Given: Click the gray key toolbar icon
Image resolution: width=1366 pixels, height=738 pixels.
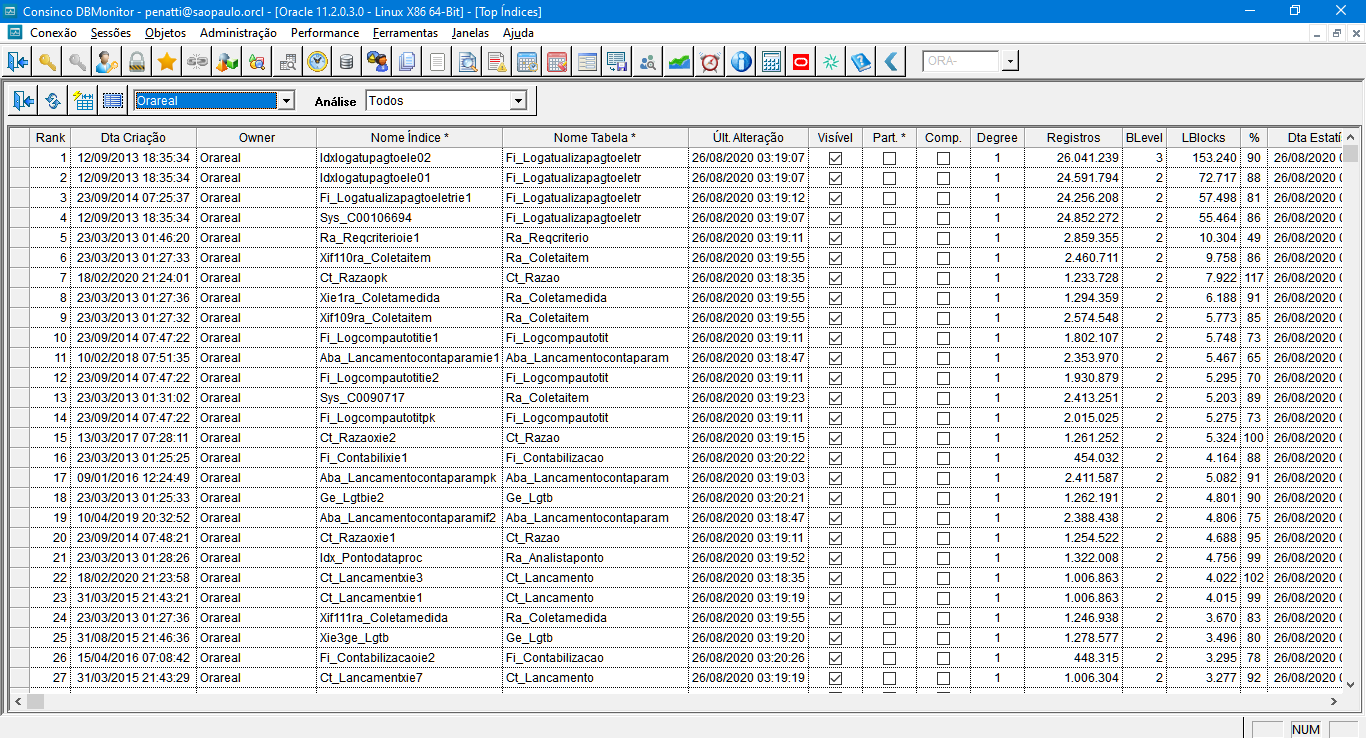Looking at the screenshot, I should [x=77, y=62].
